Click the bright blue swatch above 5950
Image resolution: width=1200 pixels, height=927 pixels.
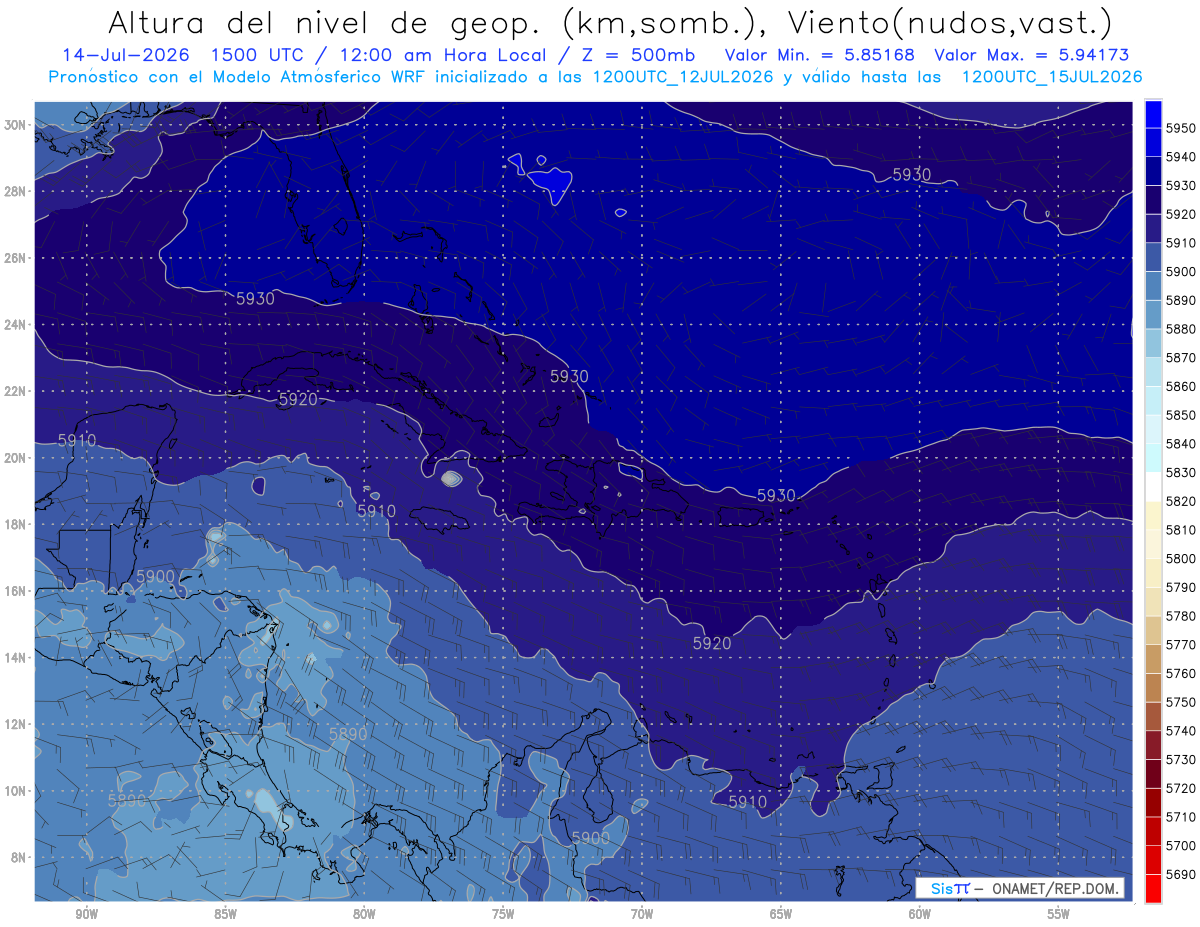click(1153, 113)
